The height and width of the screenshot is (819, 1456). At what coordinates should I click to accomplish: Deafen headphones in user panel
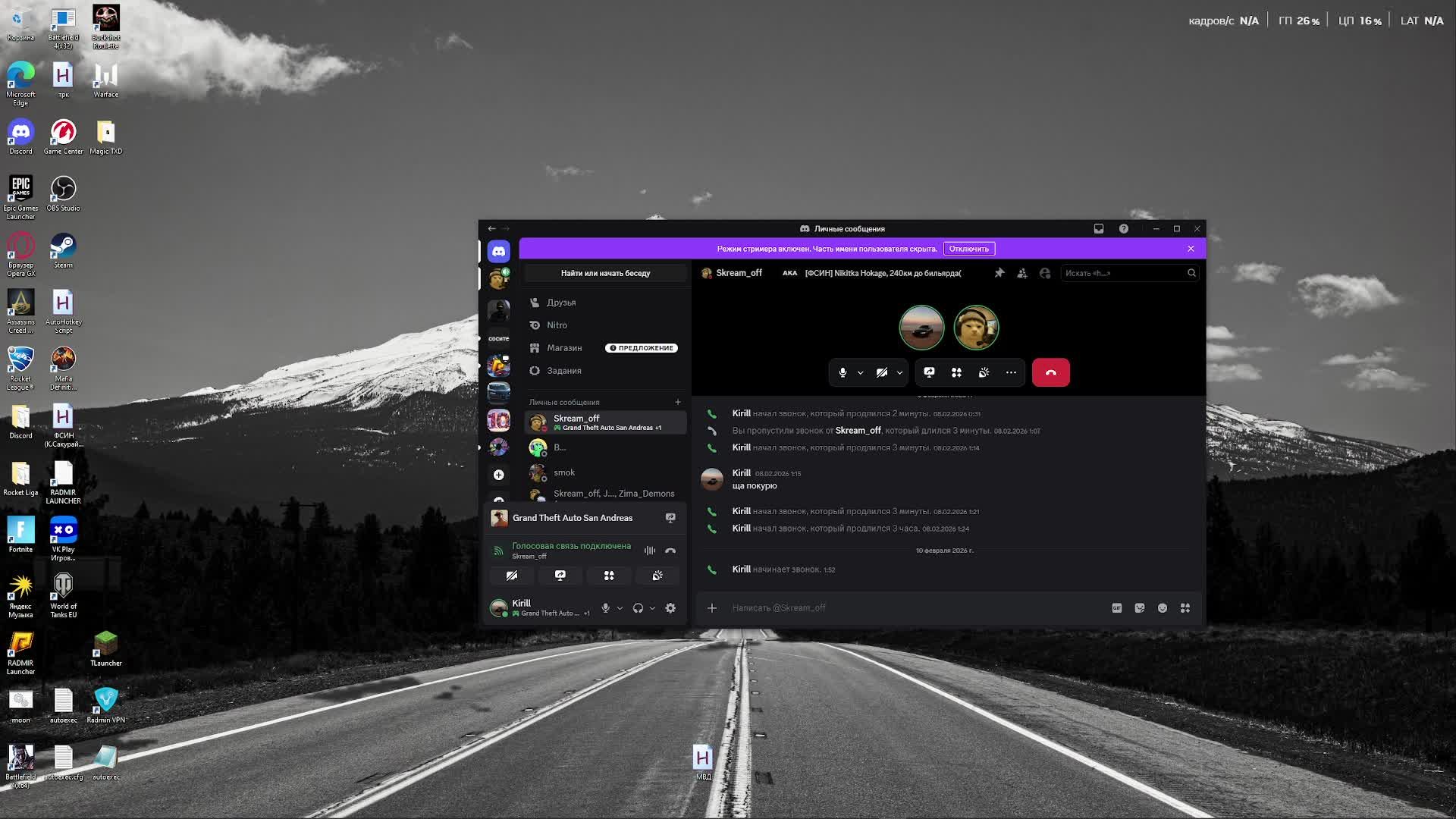(x=639, y=607)
